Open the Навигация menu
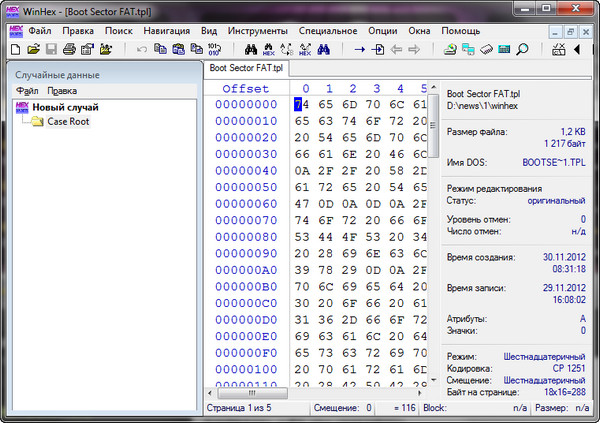 click(167, 31)
